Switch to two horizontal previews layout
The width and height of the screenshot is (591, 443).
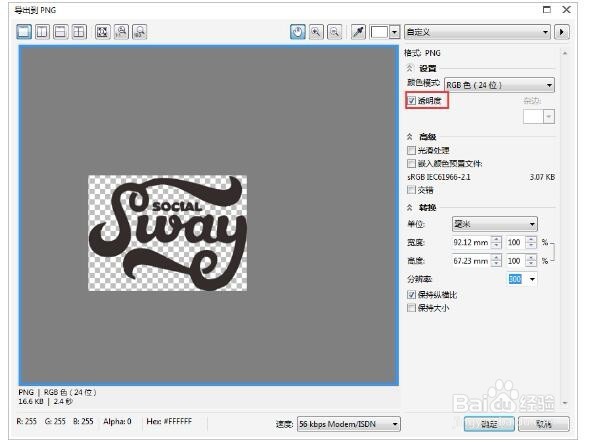point(60,32)
